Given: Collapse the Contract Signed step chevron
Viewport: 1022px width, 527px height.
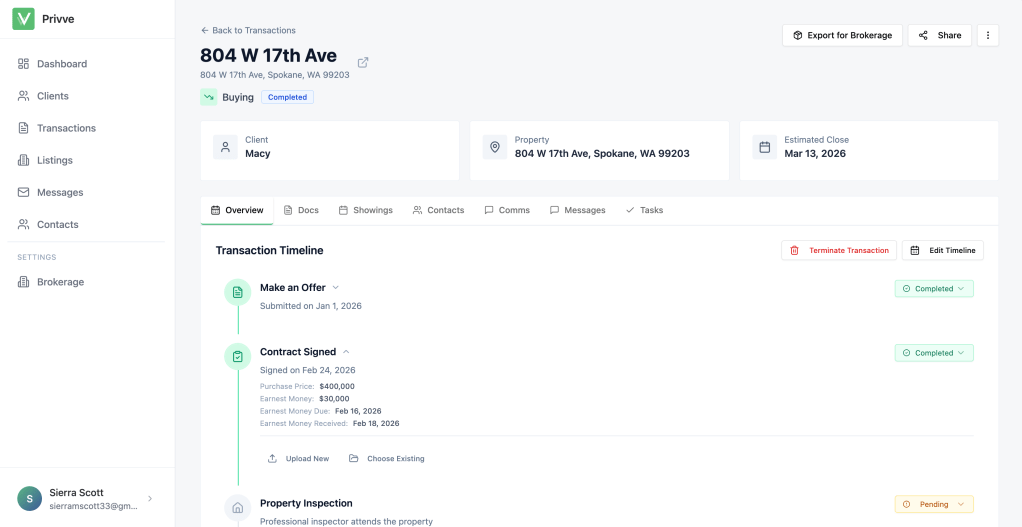Looking at the screenshot, I should pos(346,352).
